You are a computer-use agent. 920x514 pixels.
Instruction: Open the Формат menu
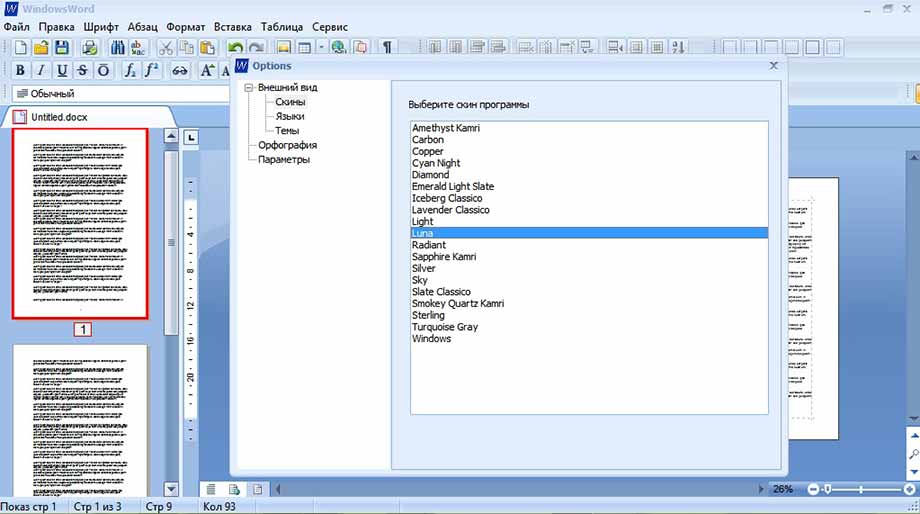[x=185, y=27]
